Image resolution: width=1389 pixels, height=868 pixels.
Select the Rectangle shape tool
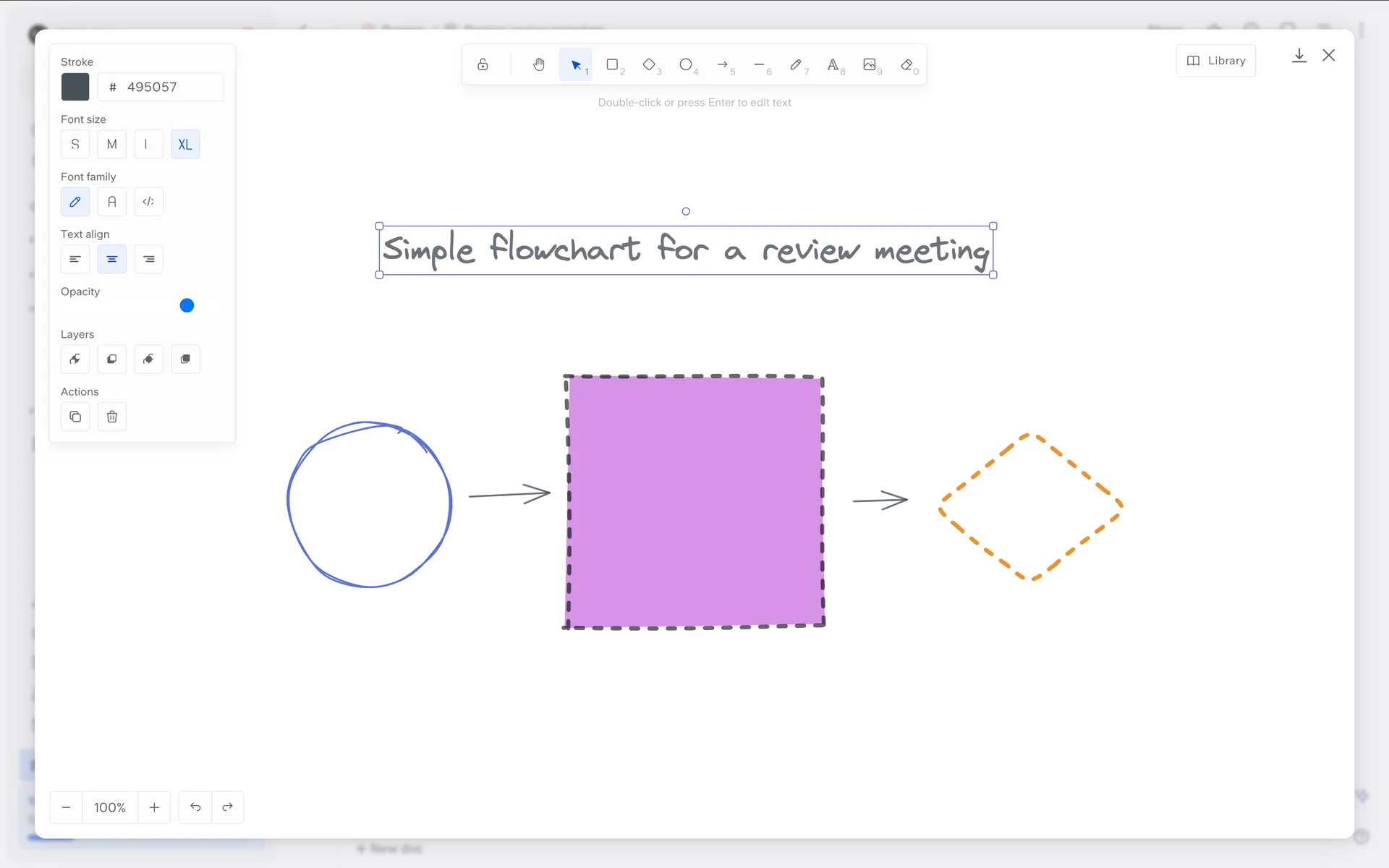click(x=613, y=65)
